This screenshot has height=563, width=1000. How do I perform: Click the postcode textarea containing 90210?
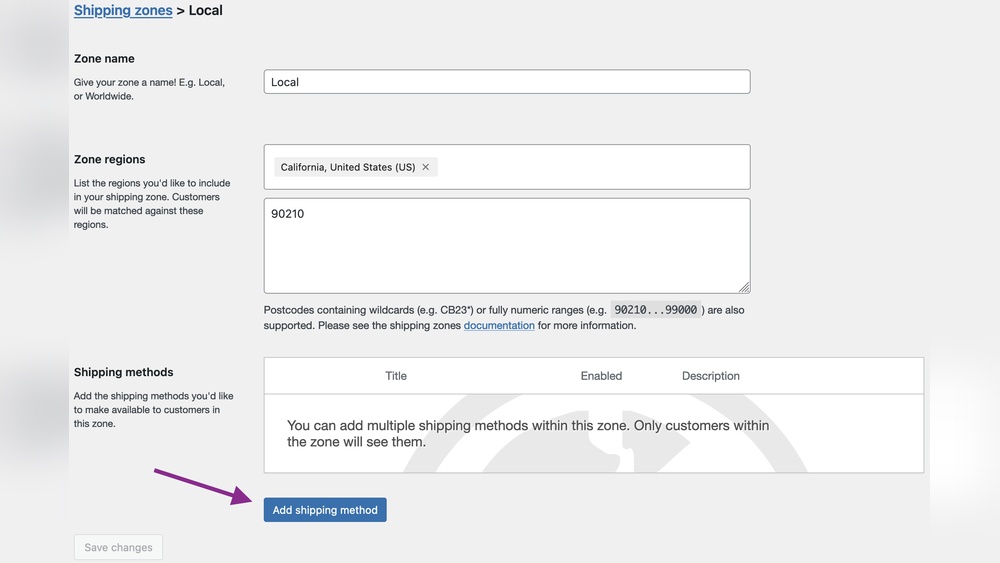coord(507,245)
